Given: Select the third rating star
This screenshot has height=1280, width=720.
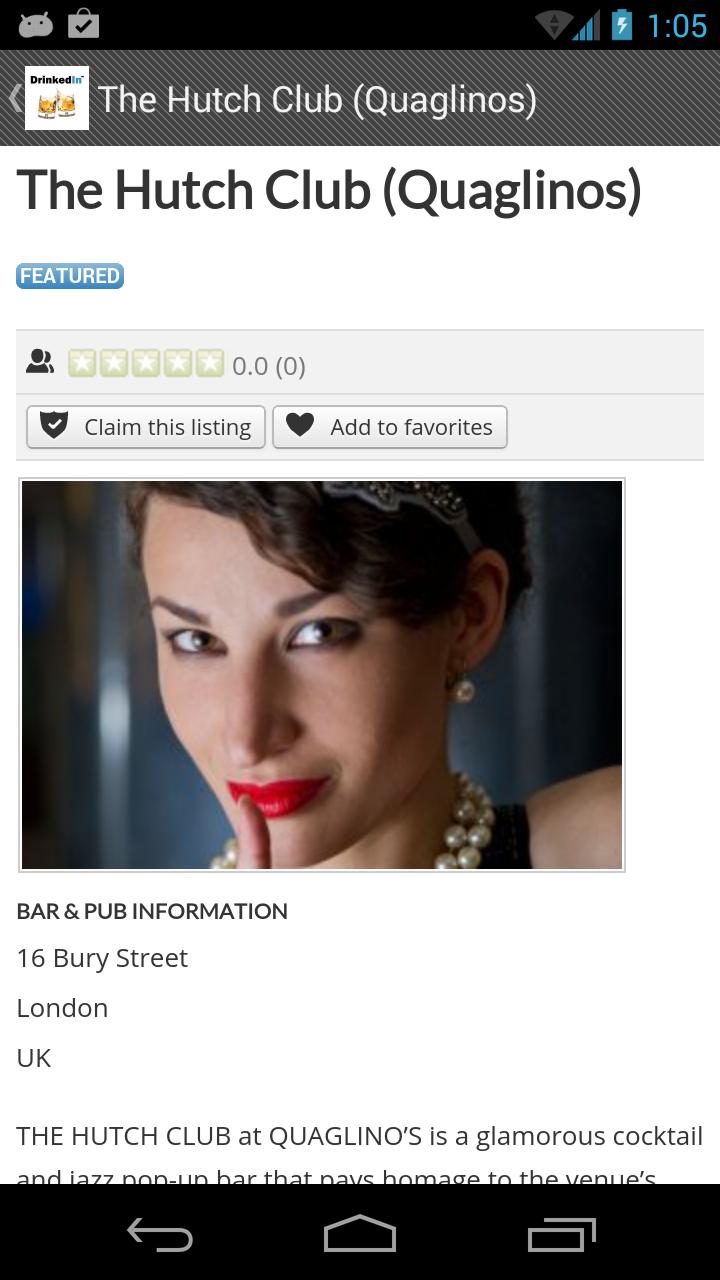Looking at the screenshot, I should point(146,363).
